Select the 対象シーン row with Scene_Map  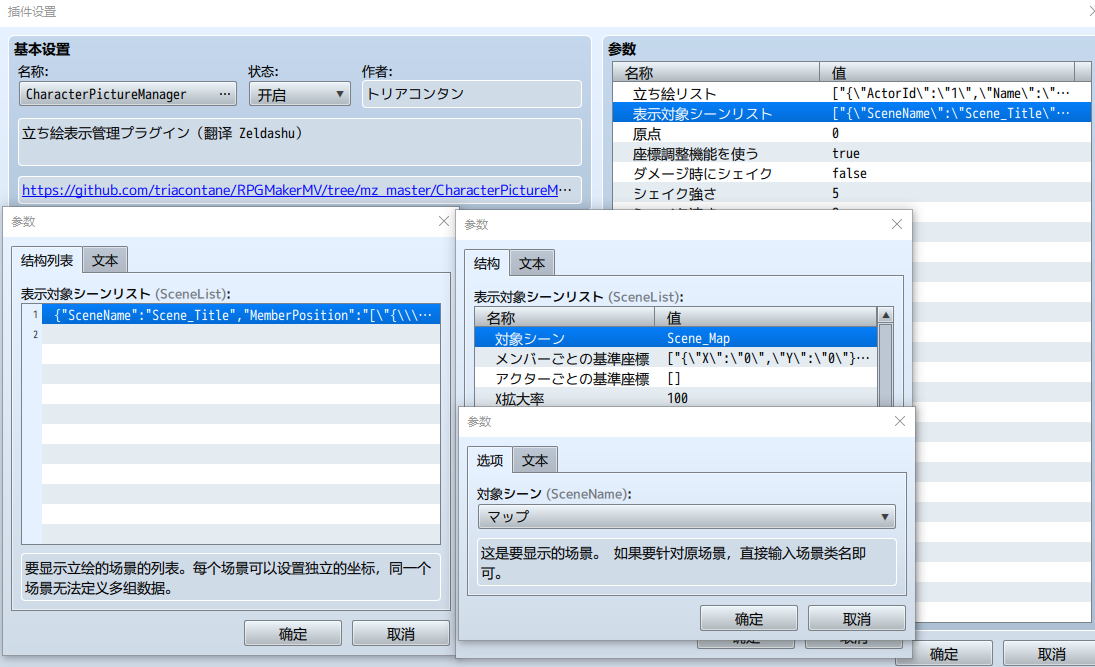pos(675,338)
